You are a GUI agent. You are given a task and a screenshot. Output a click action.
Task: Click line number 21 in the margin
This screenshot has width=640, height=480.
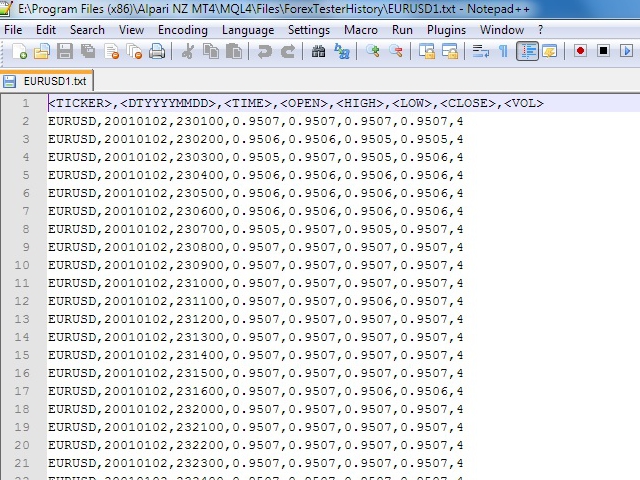(22, 463)
